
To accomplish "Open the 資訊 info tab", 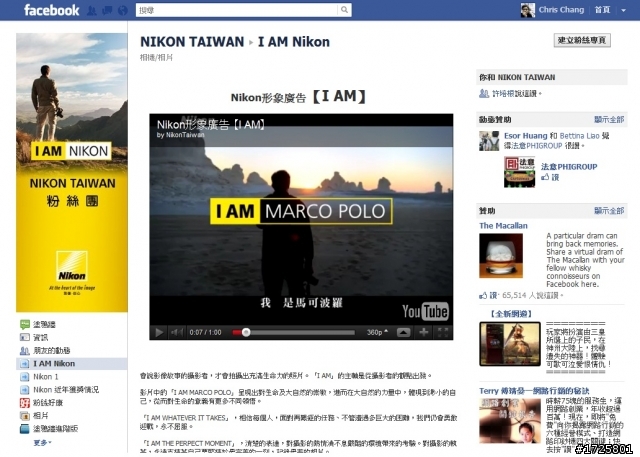I will 40,337.
